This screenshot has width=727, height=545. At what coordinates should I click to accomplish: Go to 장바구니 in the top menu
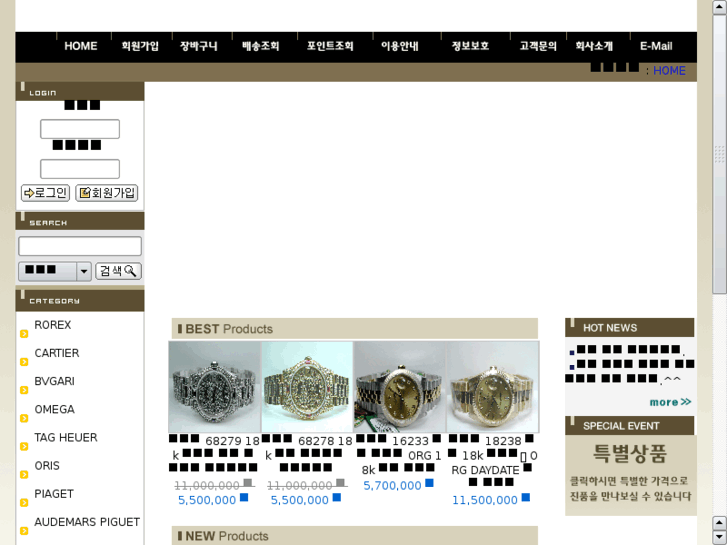pyautogui.click(x=198, y=46)
